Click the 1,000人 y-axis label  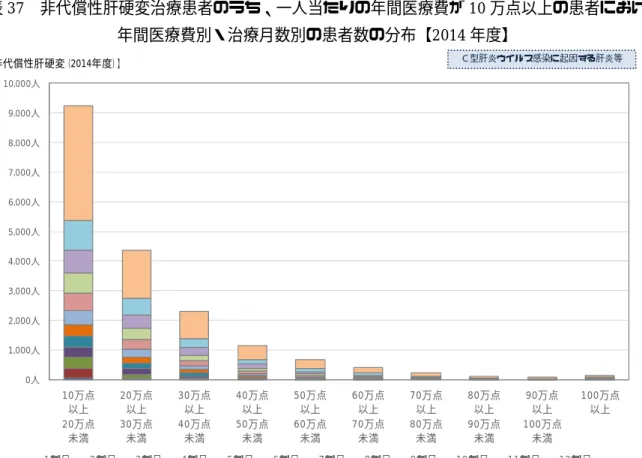(24, 350)
